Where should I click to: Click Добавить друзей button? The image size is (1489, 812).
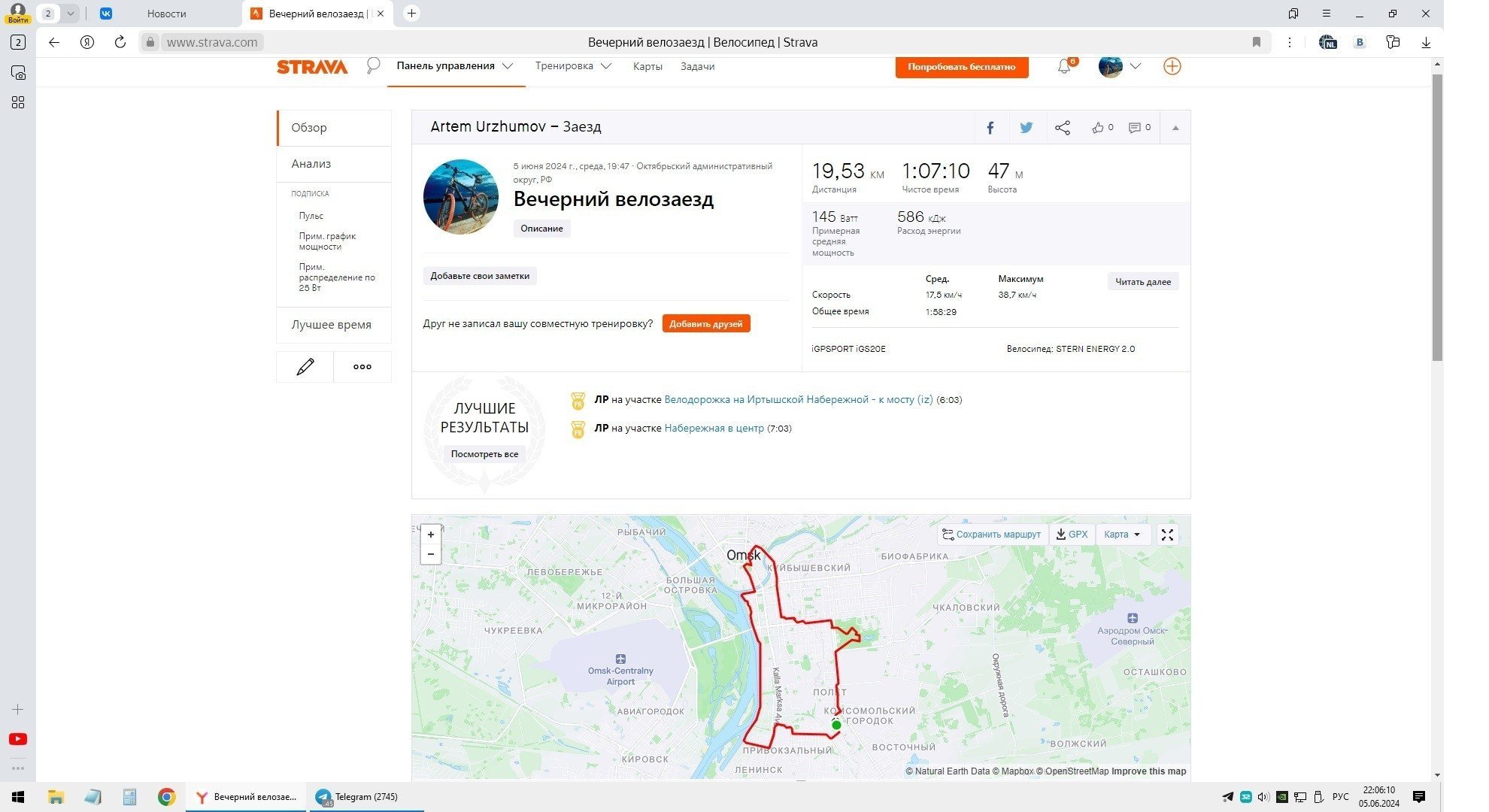pyautogui.click(x=706, y=324)
